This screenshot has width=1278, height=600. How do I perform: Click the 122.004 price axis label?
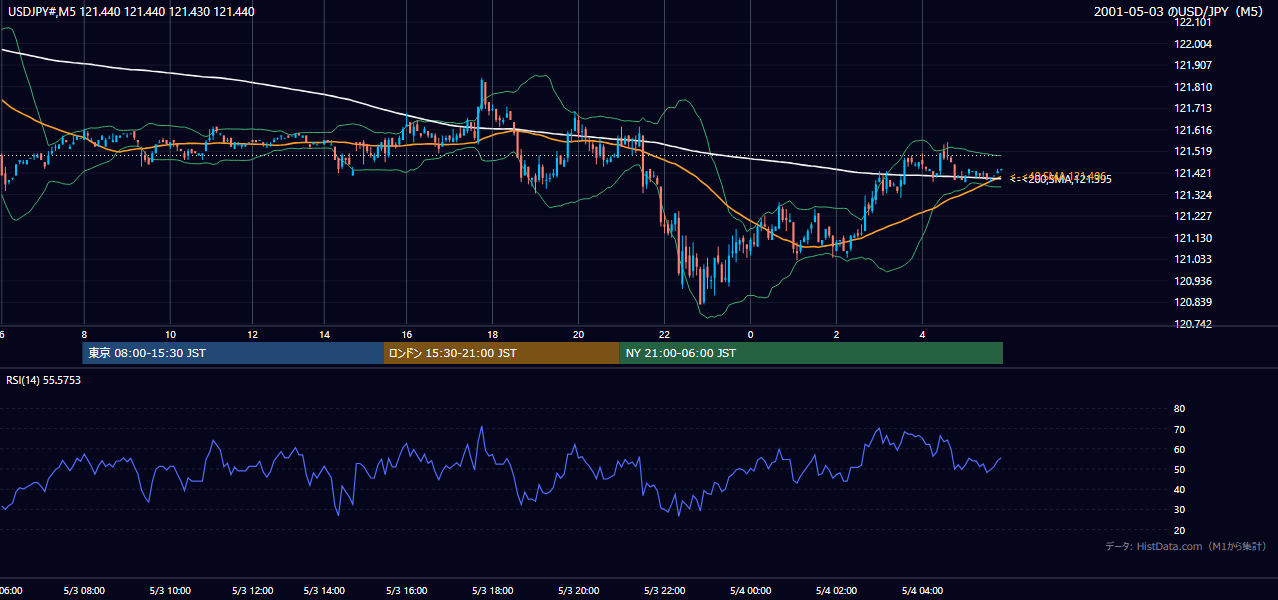point(1193,44)
